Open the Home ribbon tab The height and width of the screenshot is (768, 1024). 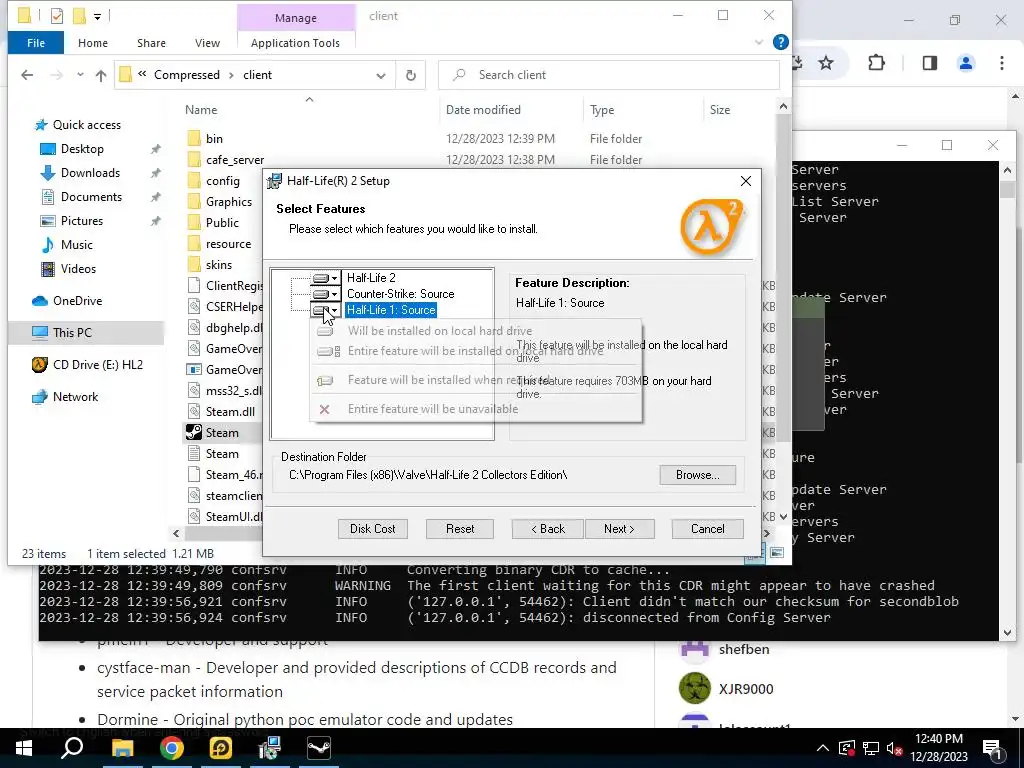(x=93, y=43)
